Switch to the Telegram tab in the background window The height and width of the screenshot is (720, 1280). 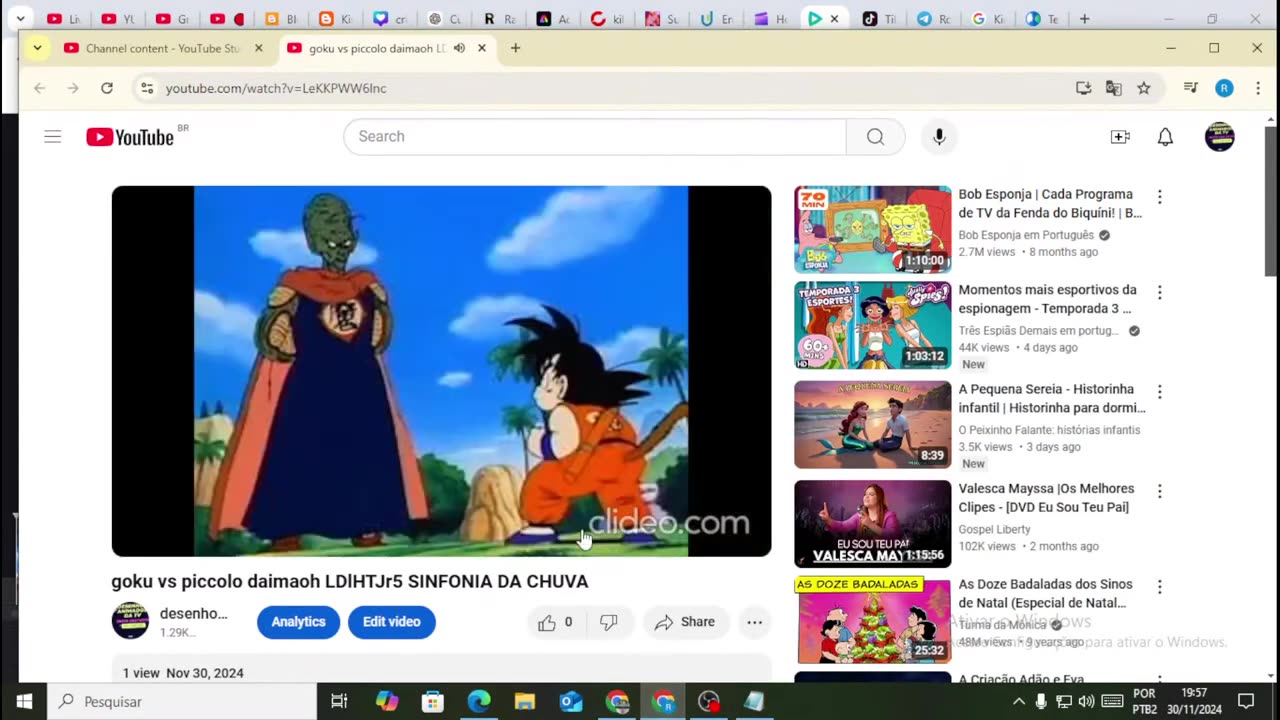pyautogui.click(x=933, y=19)
